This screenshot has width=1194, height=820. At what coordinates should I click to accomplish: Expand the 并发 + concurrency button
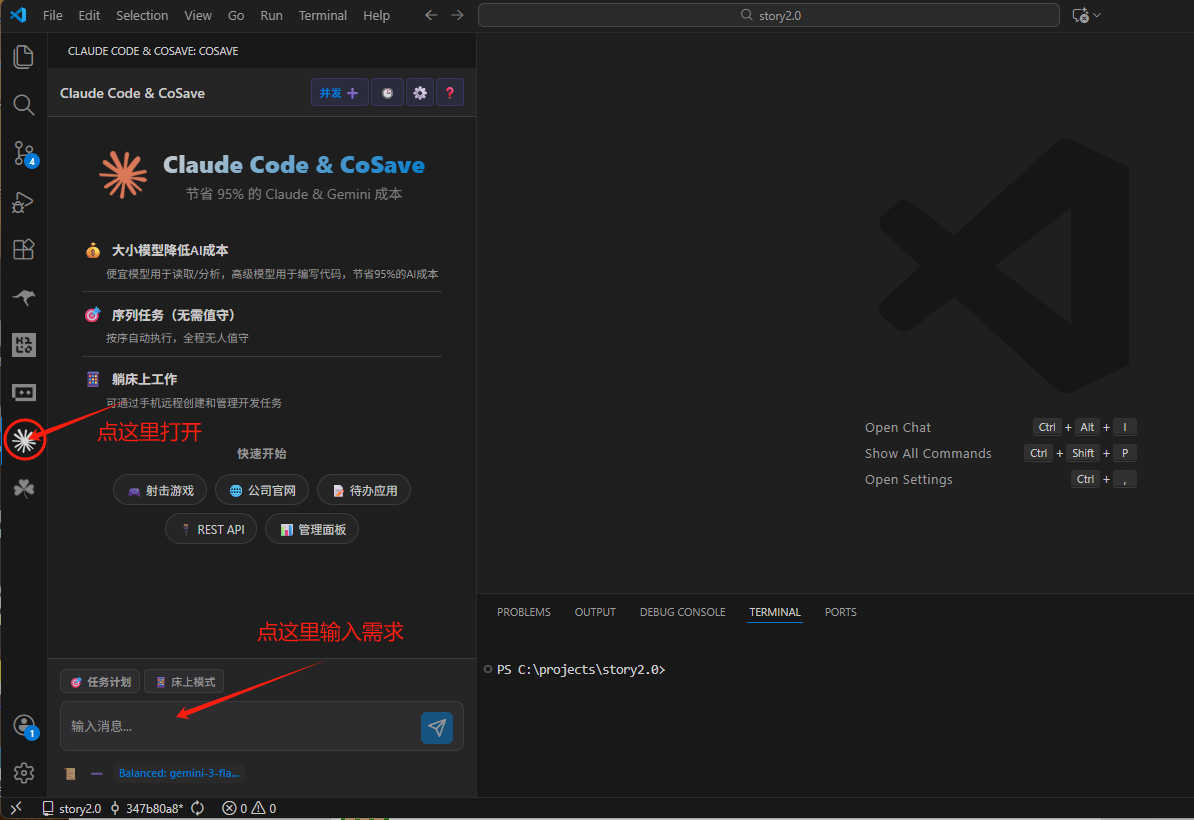(x=339, y=93)
